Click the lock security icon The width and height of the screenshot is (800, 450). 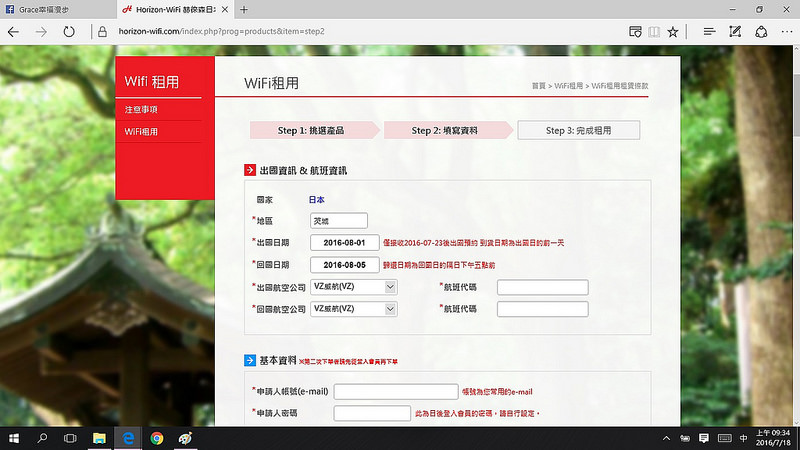coord(103,32)
